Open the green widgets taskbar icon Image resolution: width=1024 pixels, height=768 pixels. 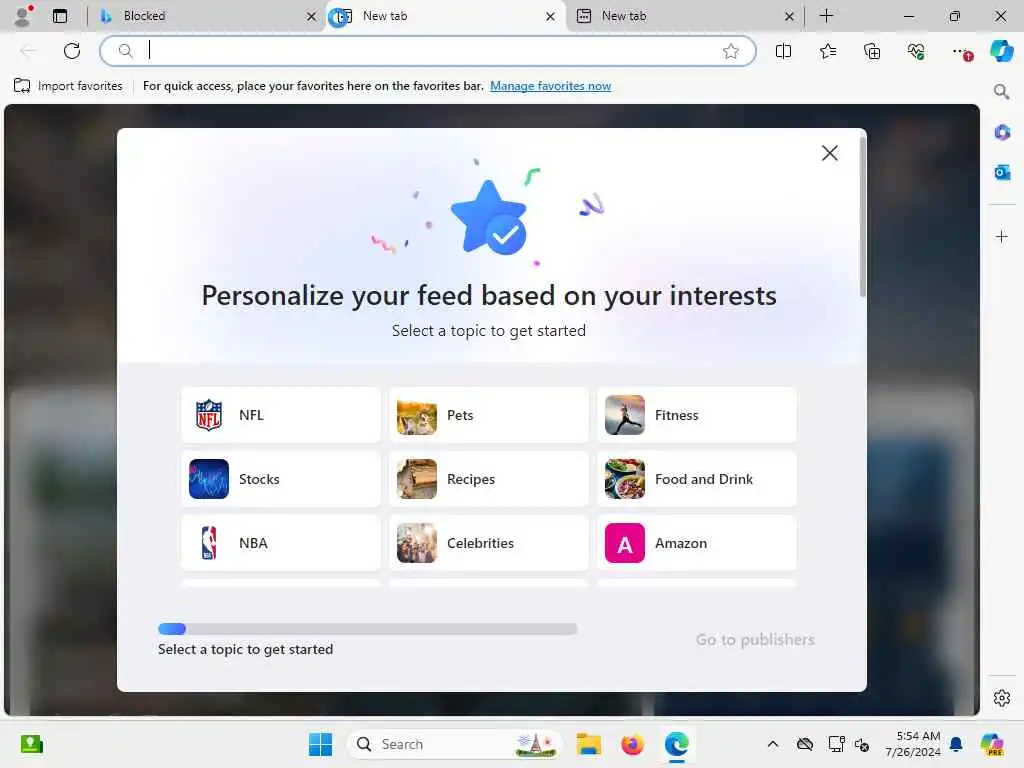point(31,744)
